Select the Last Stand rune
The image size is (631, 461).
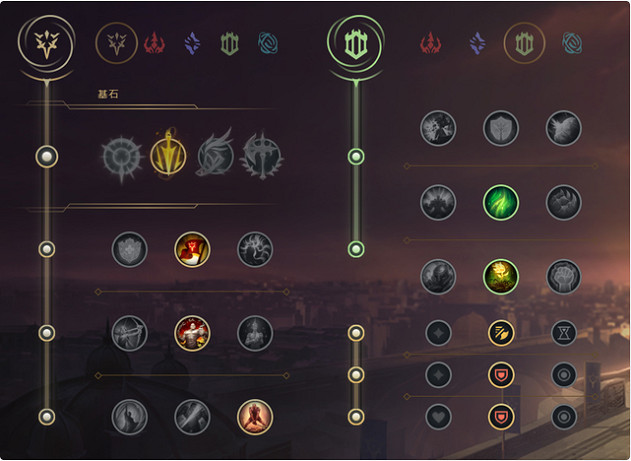(255, 417)
